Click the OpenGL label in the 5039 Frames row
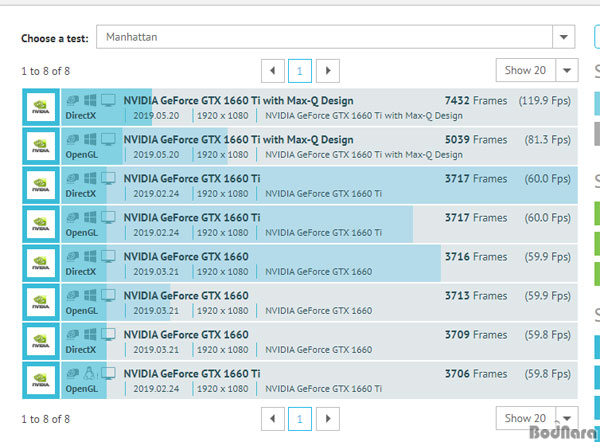 tap(82, 155)
